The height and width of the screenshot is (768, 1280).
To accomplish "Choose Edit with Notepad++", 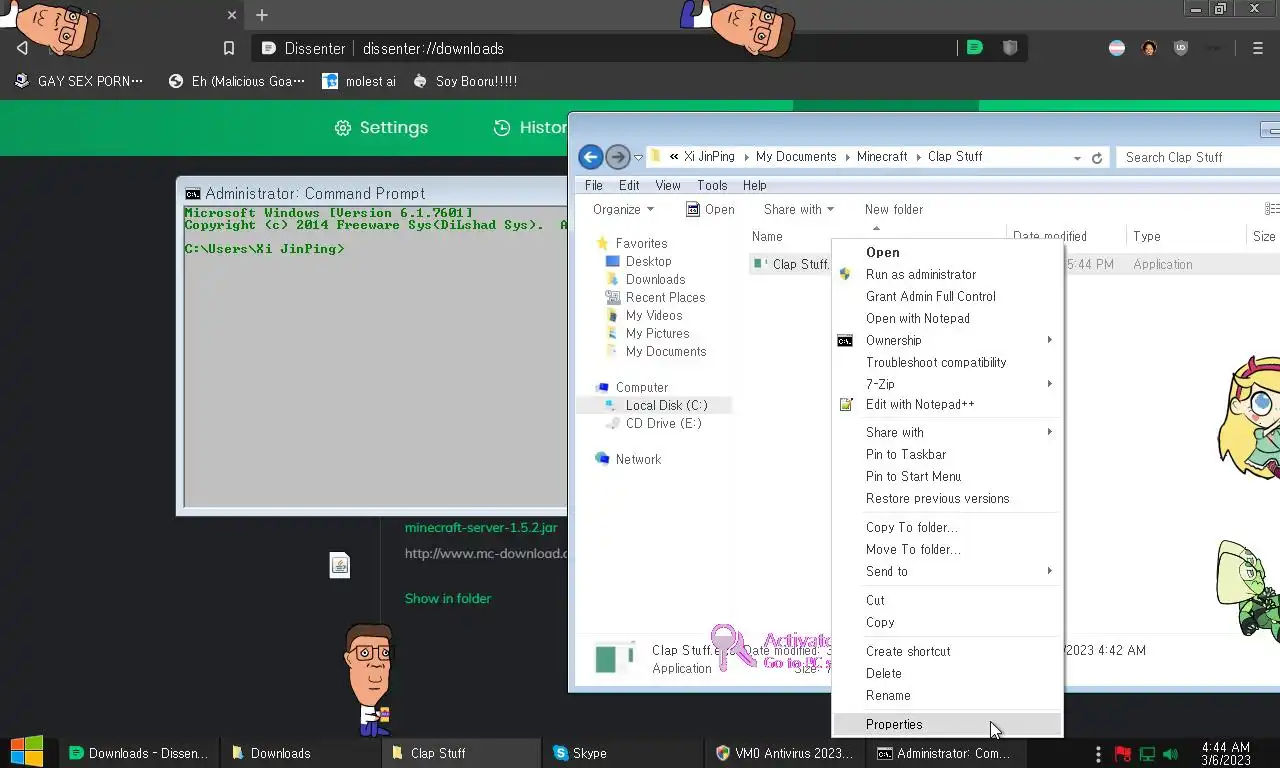I will (947, 404).
